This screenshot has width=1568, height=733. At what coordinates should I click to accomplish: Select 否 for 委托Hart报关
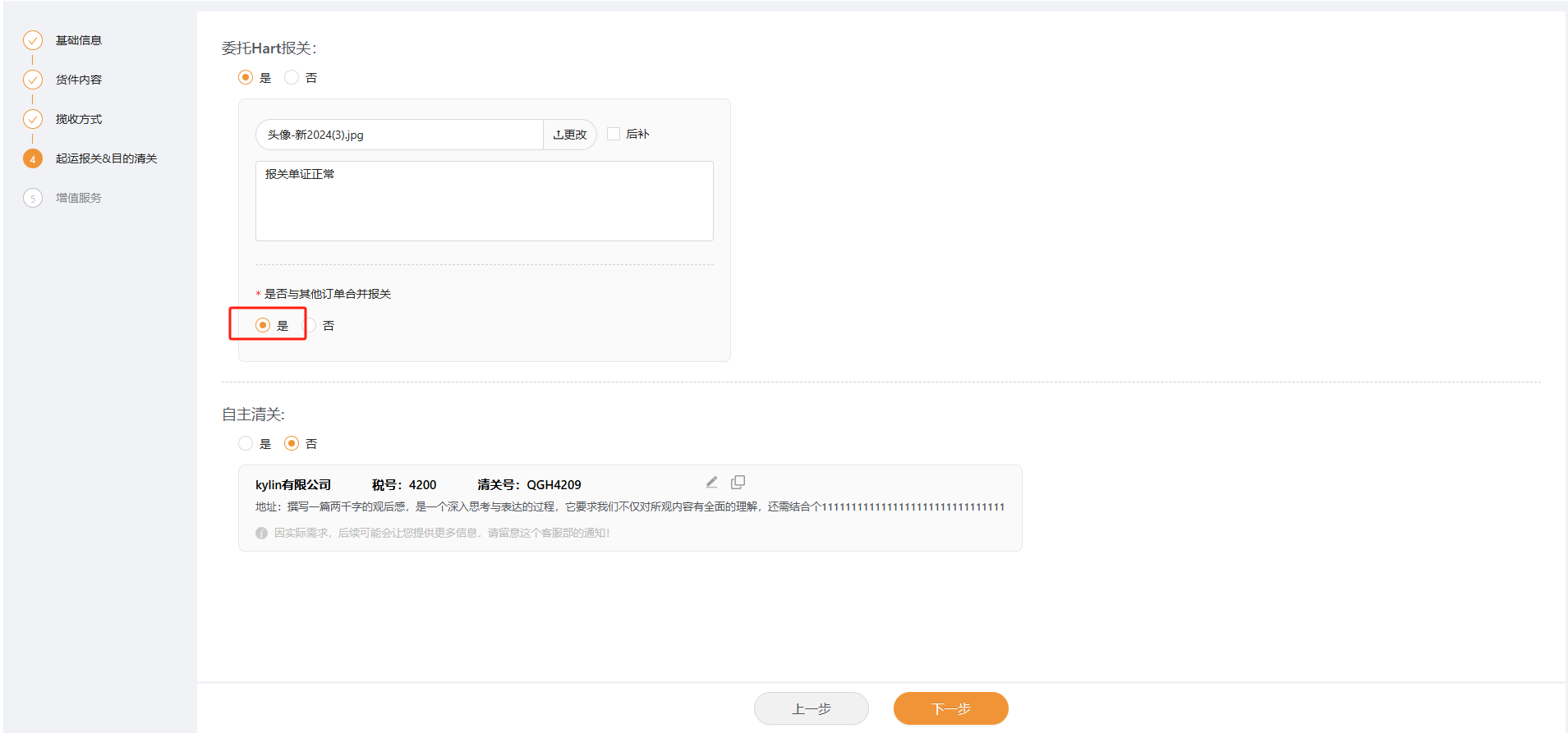[x=292, y=77]
